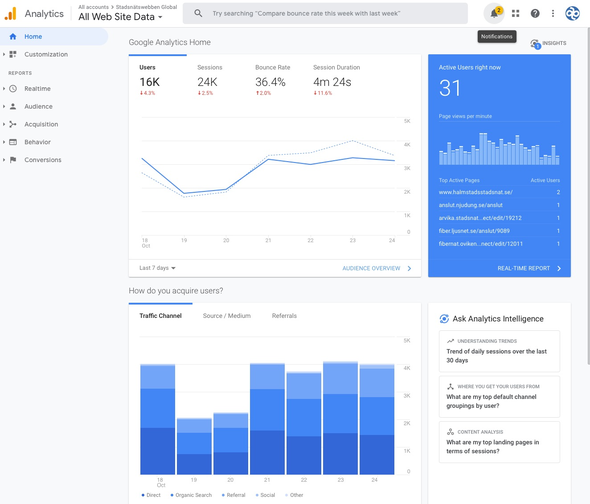Viewport: 590px width, 504px height.
Task: Click the Understanding Trends line icon
Action: point(450,341)
